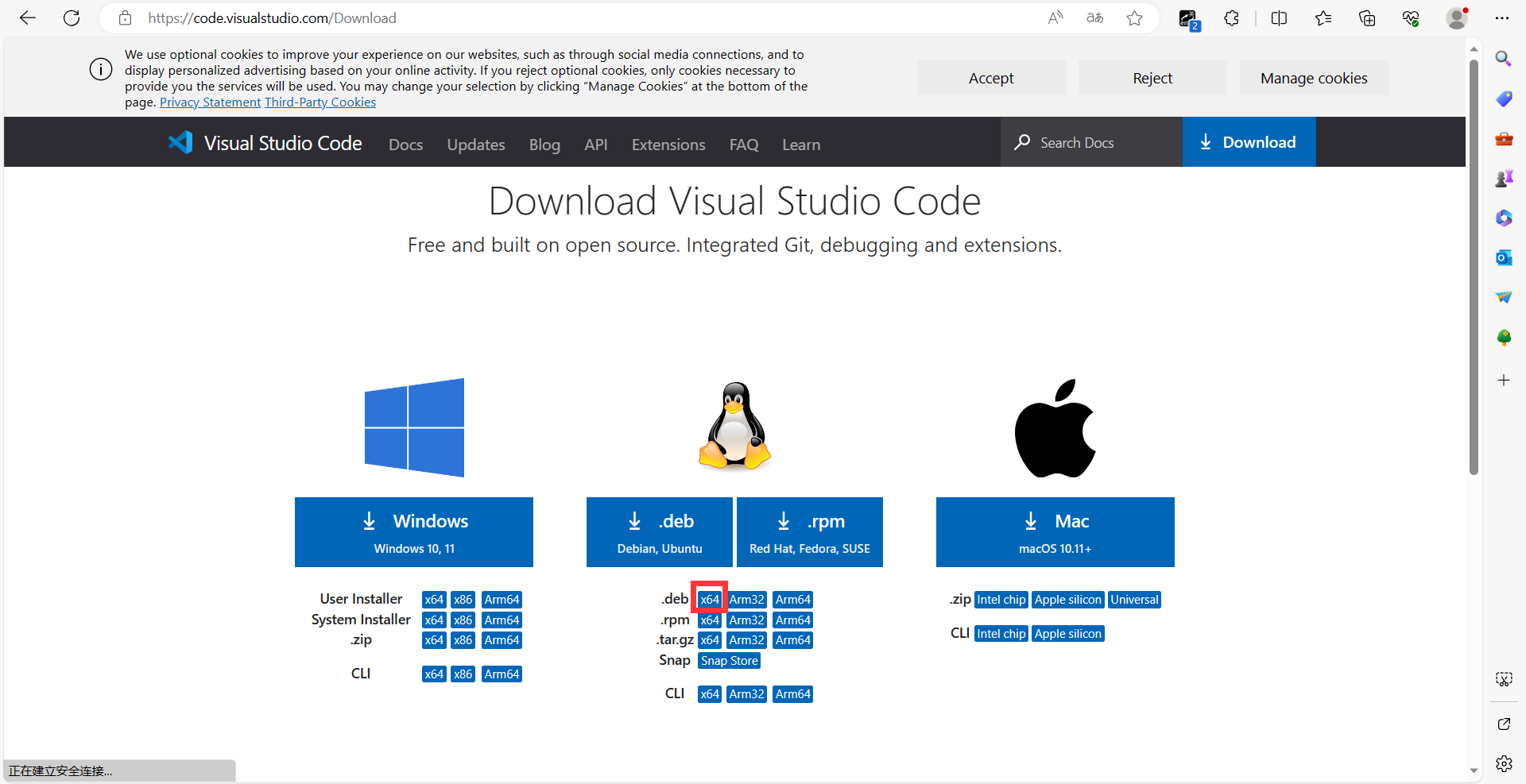This screenshot has width=1526, height=784.
Task: Add page to favorites with star icon
Action: (x=1134, y=18)
